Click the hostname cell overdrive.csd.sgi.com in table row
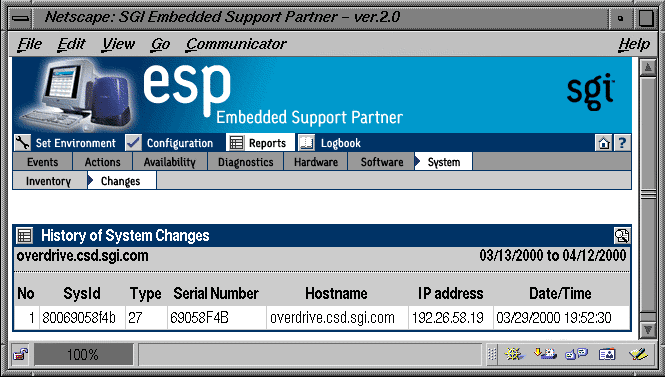The width and height of the screenshot is (665, 377). click(337, 318)
